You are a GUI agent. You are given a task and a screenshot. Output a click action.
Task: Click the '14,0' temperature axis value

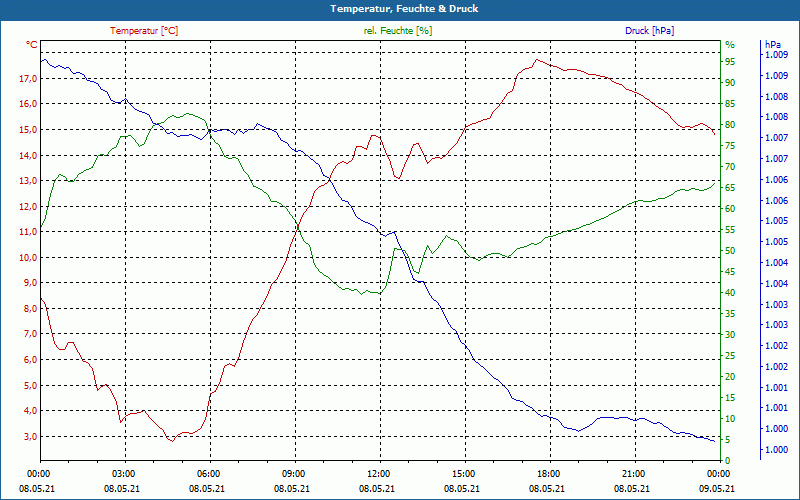tap(28, 156)
